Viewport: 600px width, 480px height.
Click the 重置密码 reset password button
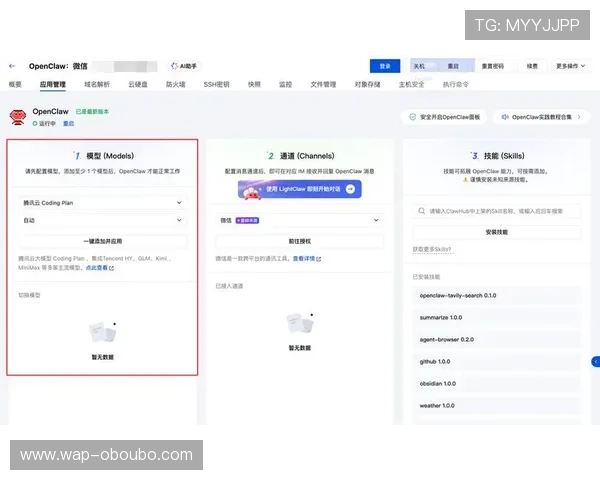[x=493, y=66]
